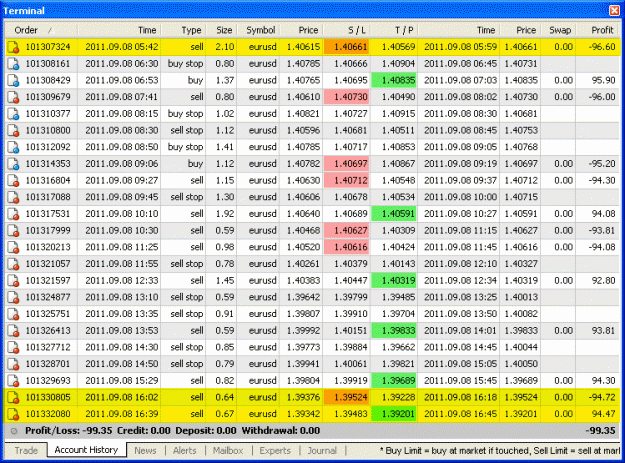
Task: Select the Account History tab
Action: click(x=86, y=450)
